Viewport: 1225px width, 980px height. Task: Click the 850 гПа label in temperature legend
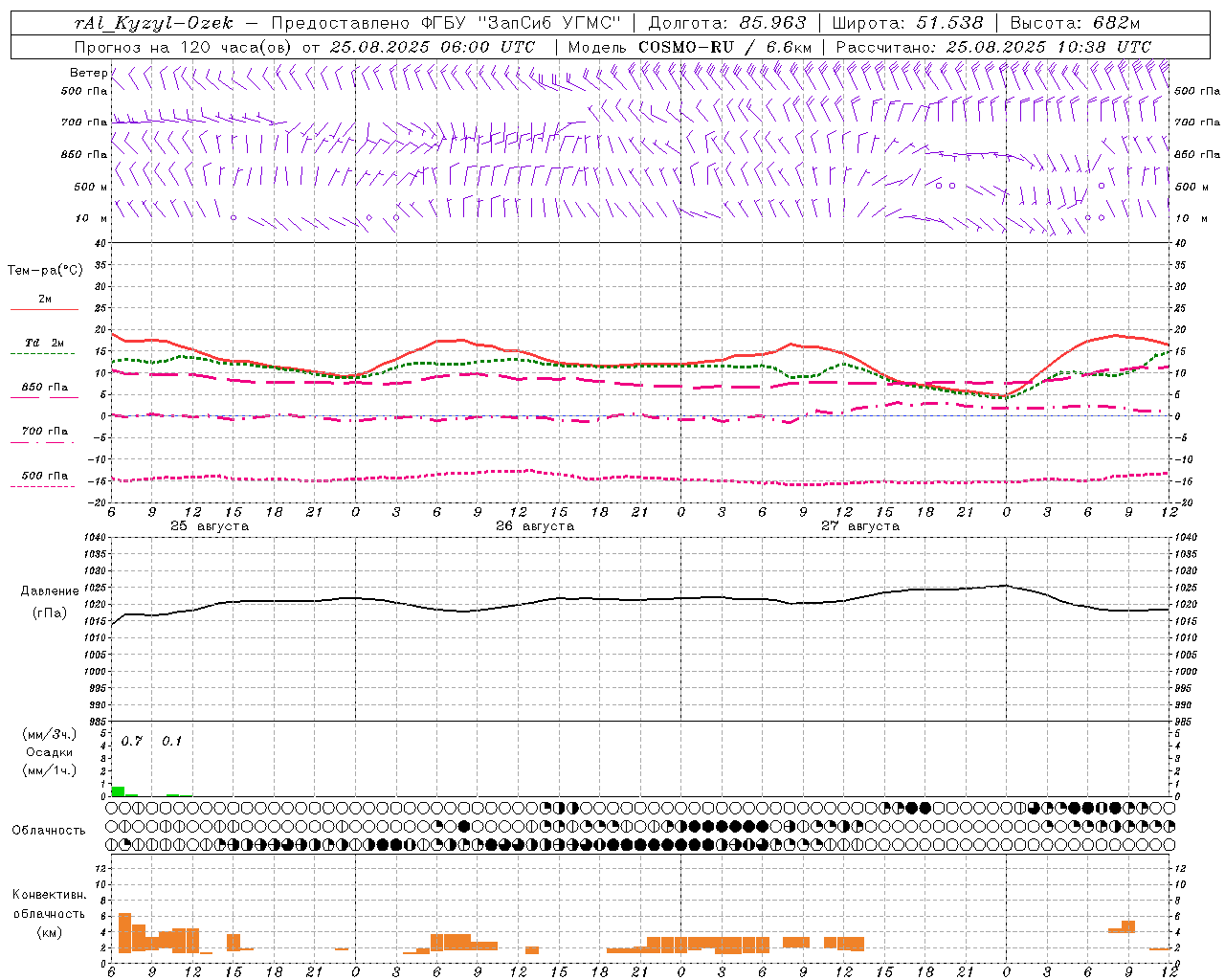[44, 388]
